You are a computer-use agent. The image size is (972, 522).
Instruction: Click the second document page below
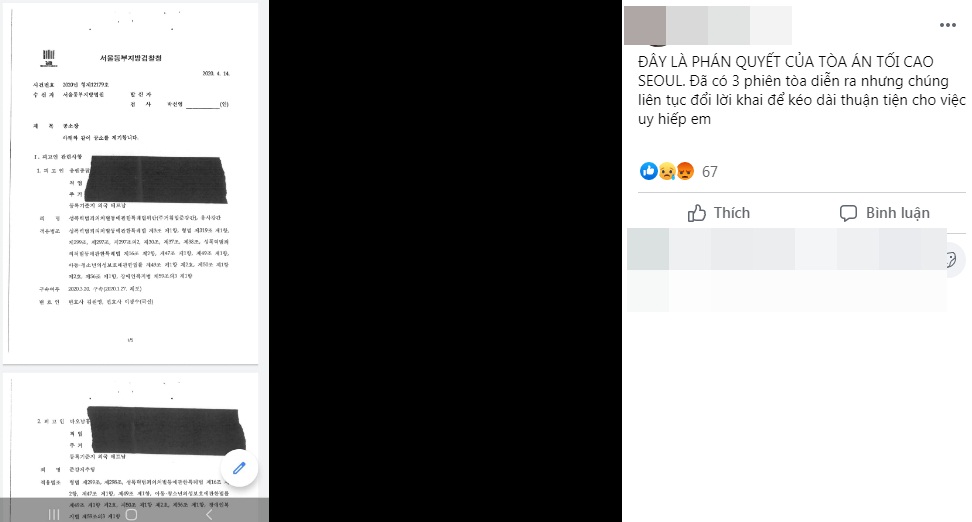tap(130, 447)
